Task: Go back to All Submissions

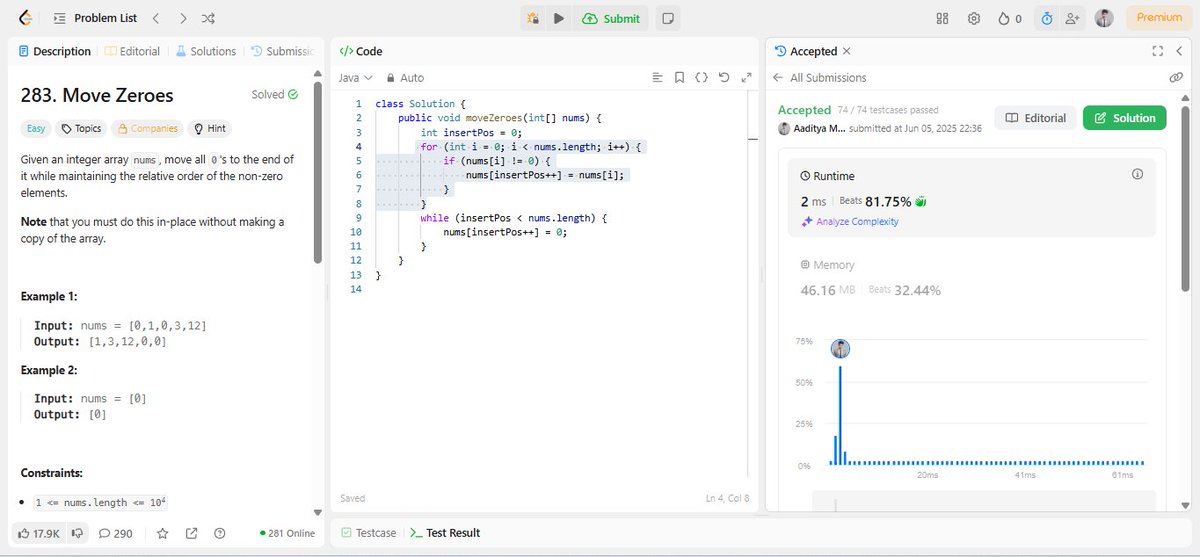Action: click(820, 77)
